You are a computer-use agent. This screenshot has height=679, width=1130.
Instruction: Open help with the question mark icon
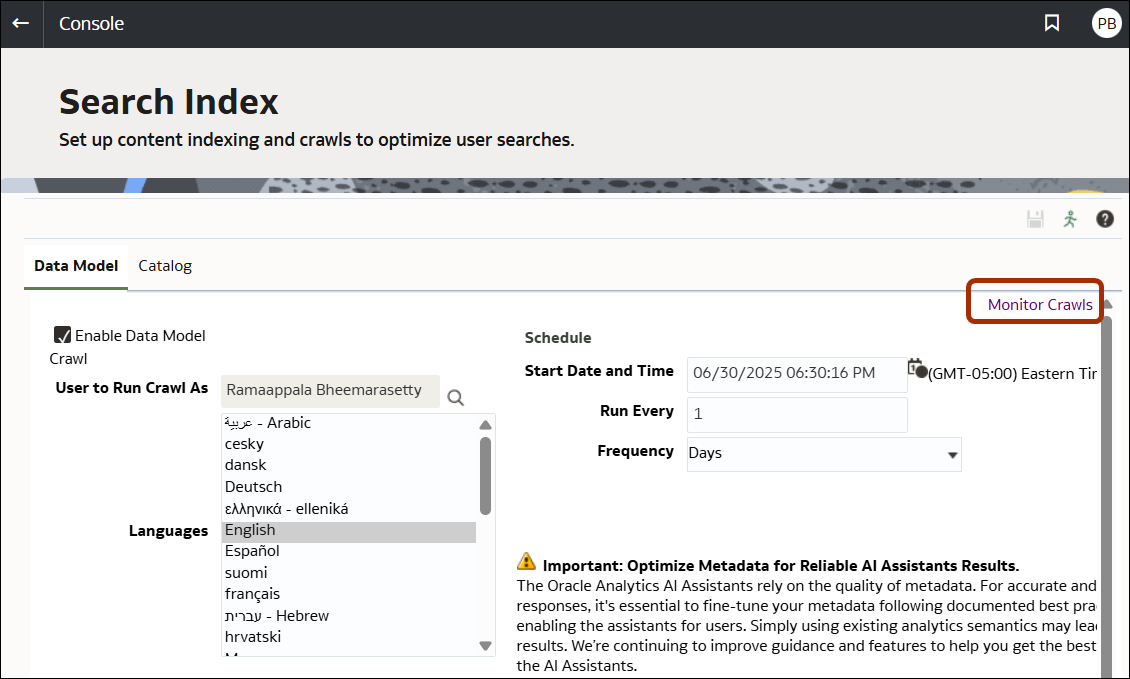[x=1105, y=218]
